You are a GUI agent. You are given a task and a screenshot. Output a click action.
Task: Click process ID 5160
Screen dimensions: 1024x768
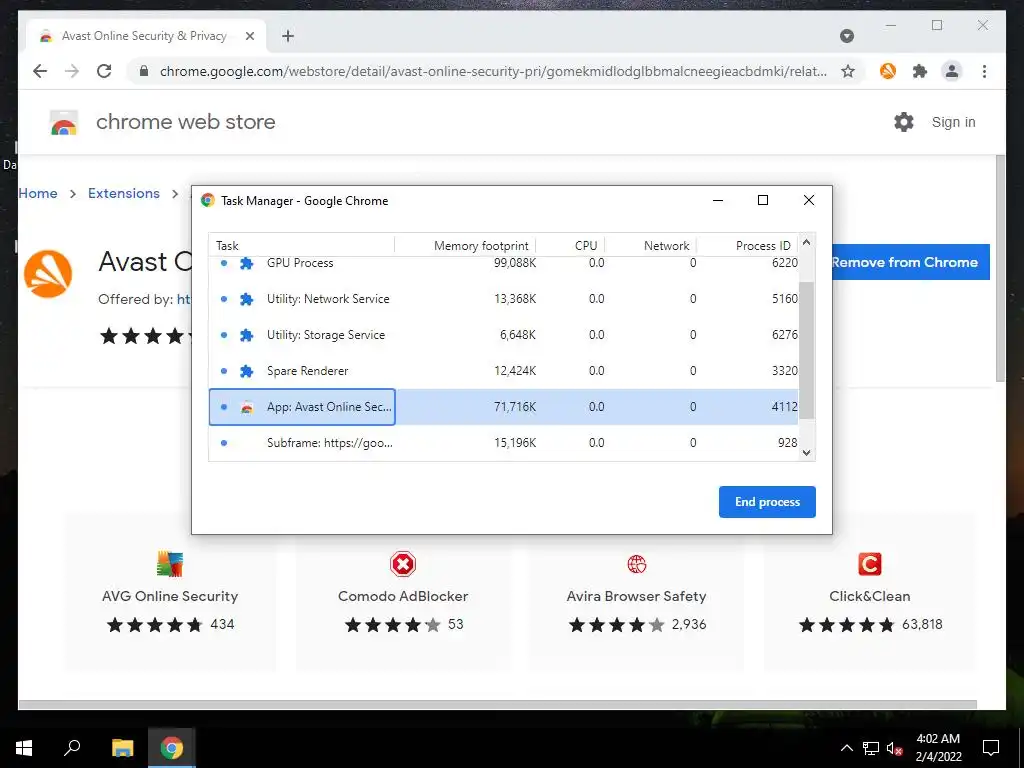(784, 298)
